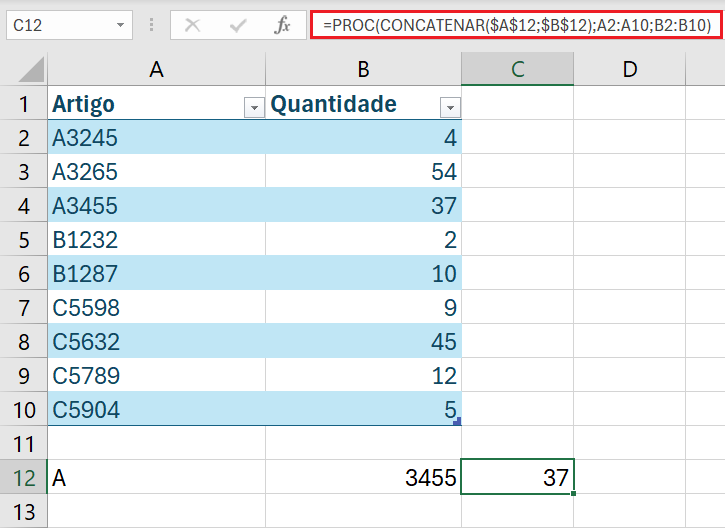Screen dimensions: 725x528
Task: Select cell containing A3245
Action: [156, 137]
